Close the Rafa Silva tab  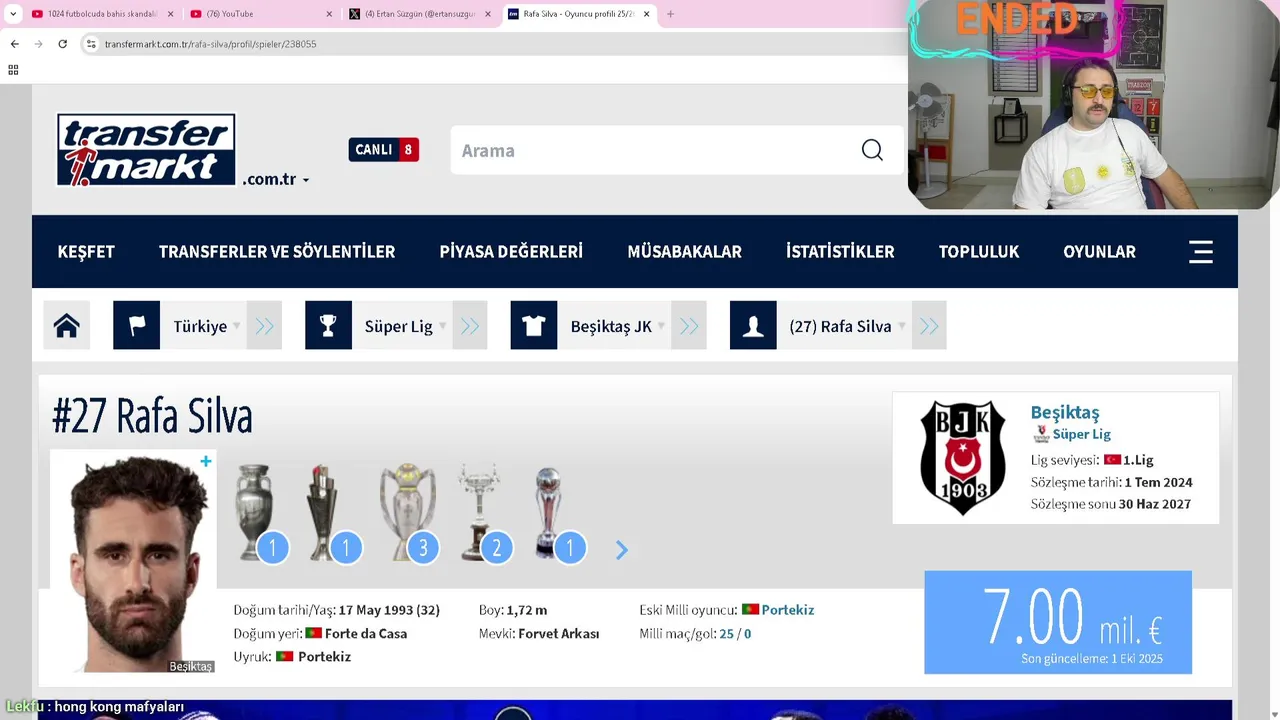click(646, 14)
